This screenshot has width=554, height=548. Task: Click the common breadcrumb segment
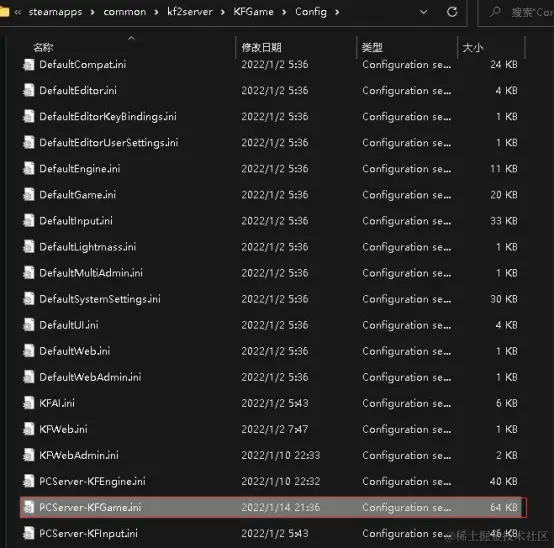coord(125,12)
